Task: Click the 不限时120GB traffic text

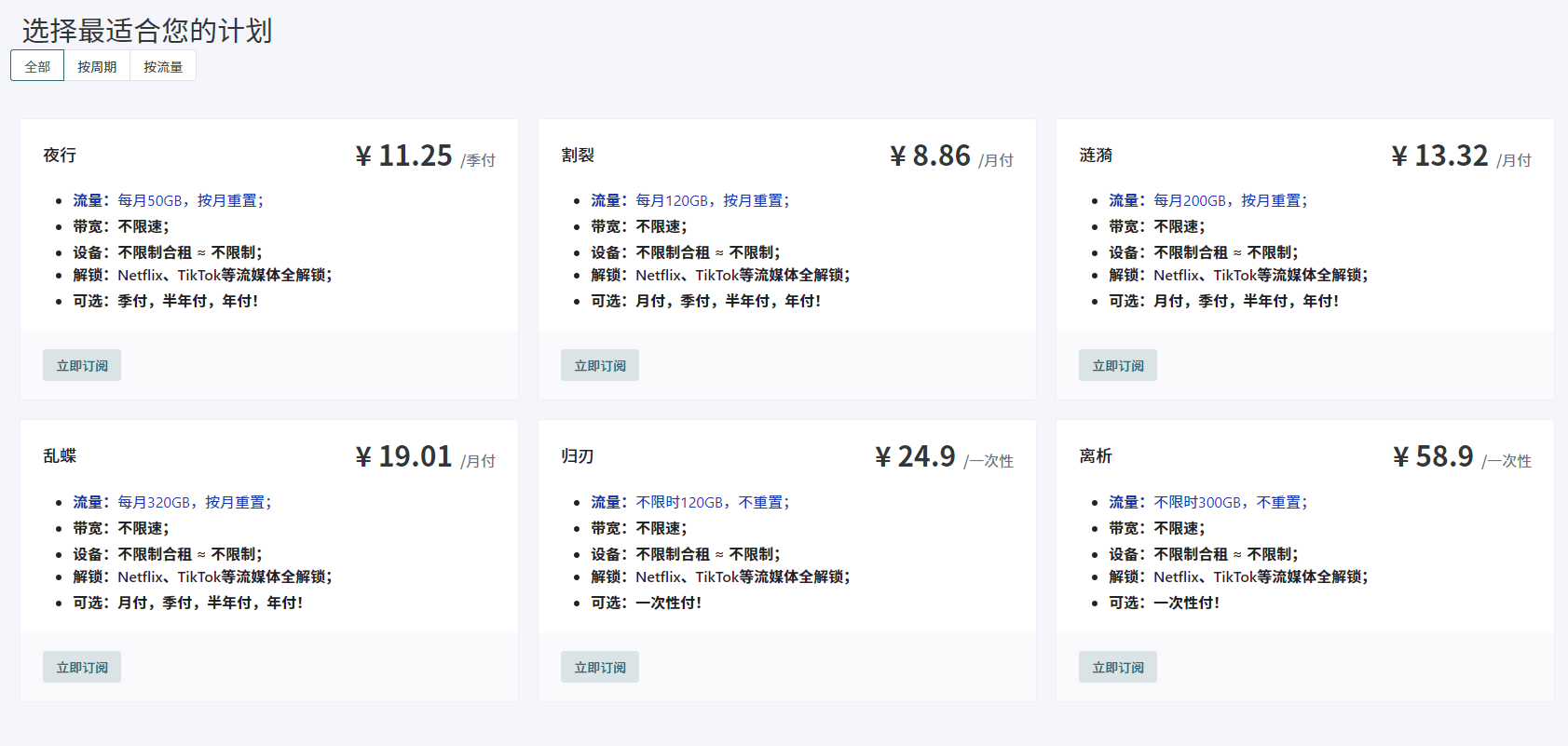Action: click(x=712, y=503)
